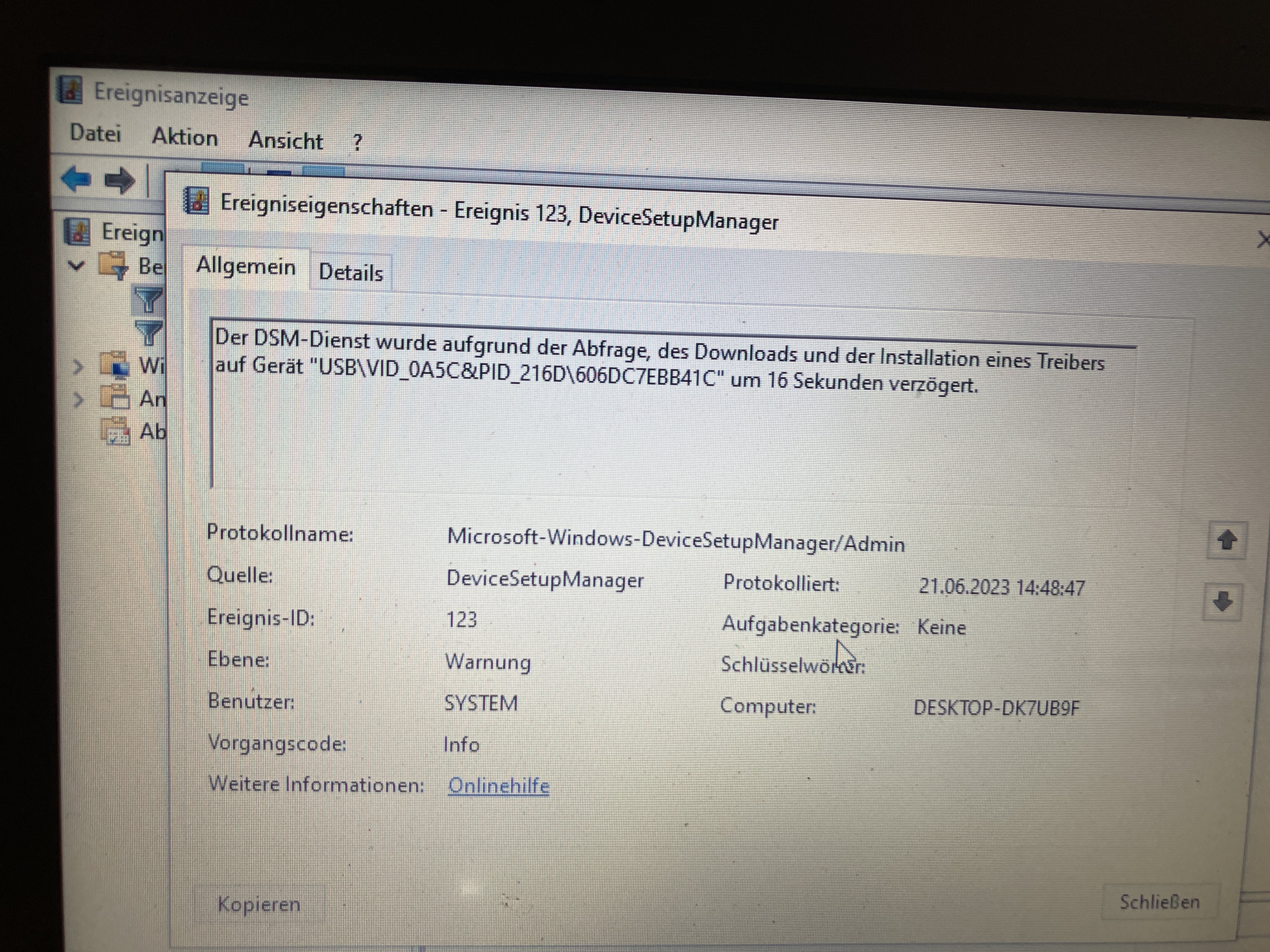Collapse the custom views tree node
The width and height of the screenshot is (1270, 952).
(76, 265)
